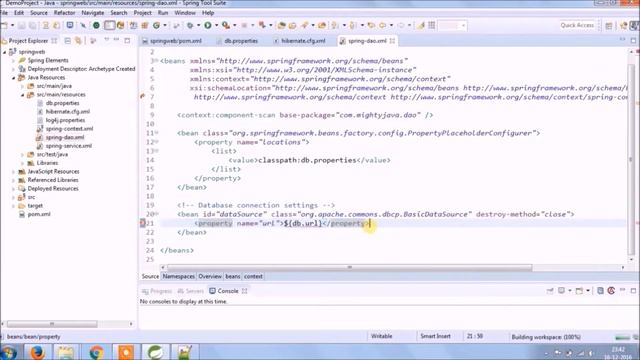
Task: Click Project Explorer horizontal scrollbar thumb
Action: 52,324
